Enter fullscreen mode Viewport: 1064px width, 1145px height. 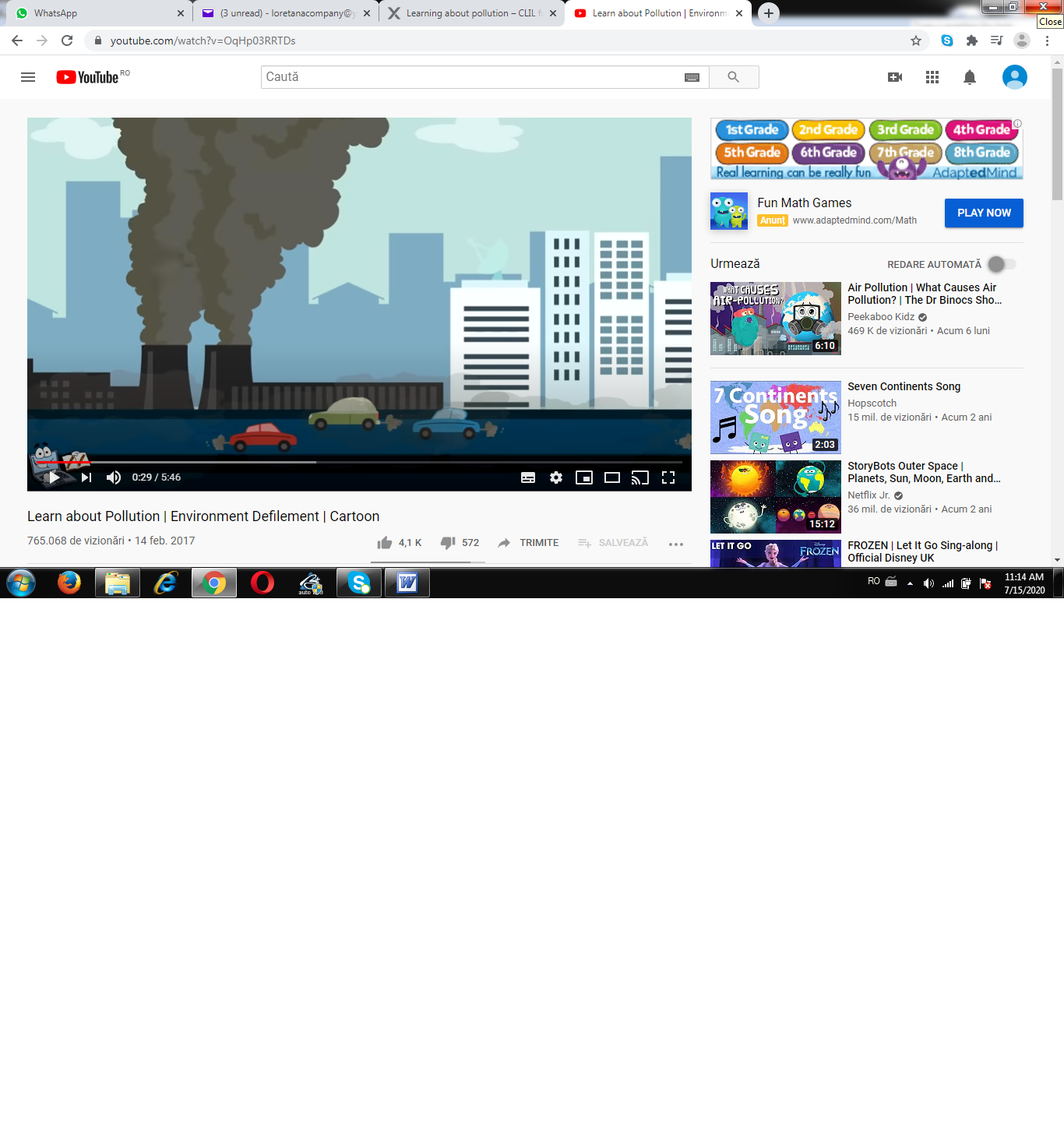click(x=668, y=477)
